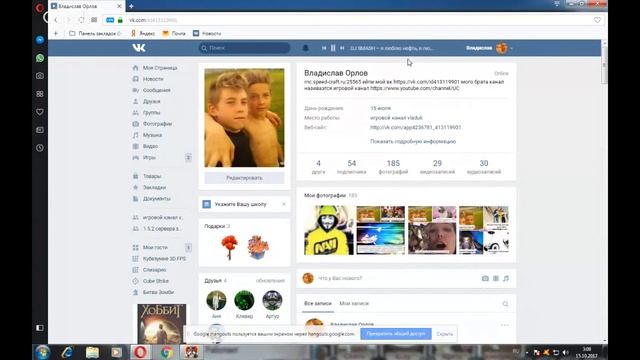
Task: Open snapshot camera in Opera sidebar
Action: (x=40, y=76)
